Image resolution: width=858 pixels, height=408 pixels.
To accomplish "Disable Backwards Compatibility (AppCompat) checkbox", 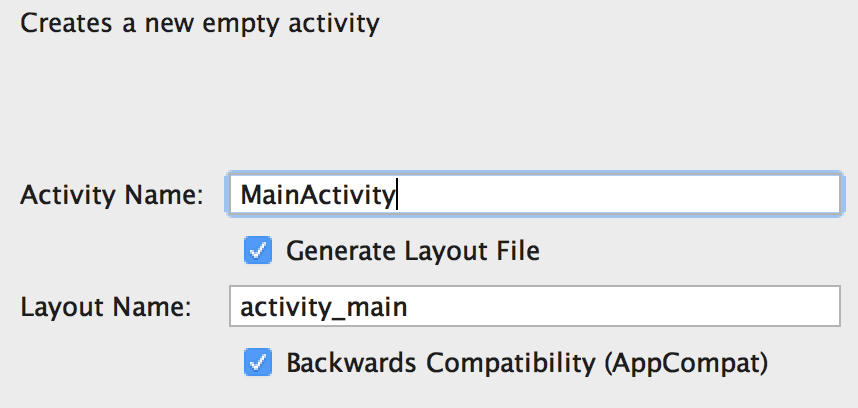I will tap(258, 361).
